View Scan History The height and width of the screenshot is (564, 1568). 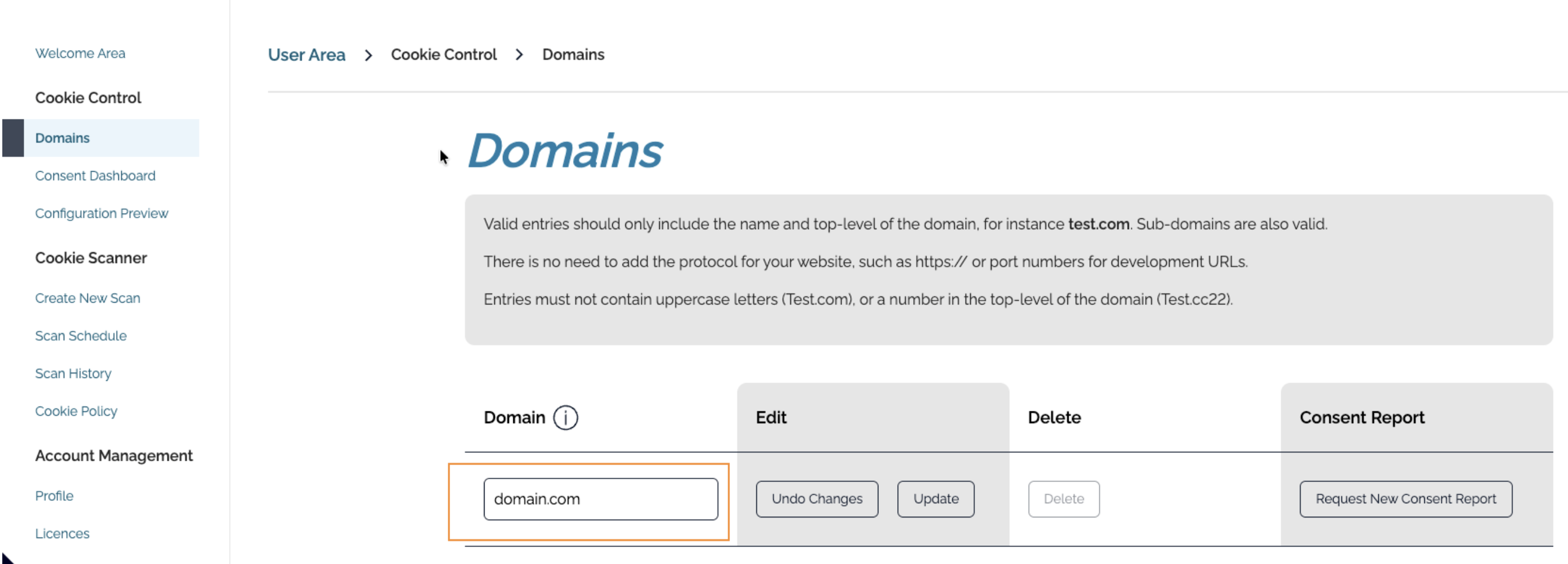(x=73, y=373)
